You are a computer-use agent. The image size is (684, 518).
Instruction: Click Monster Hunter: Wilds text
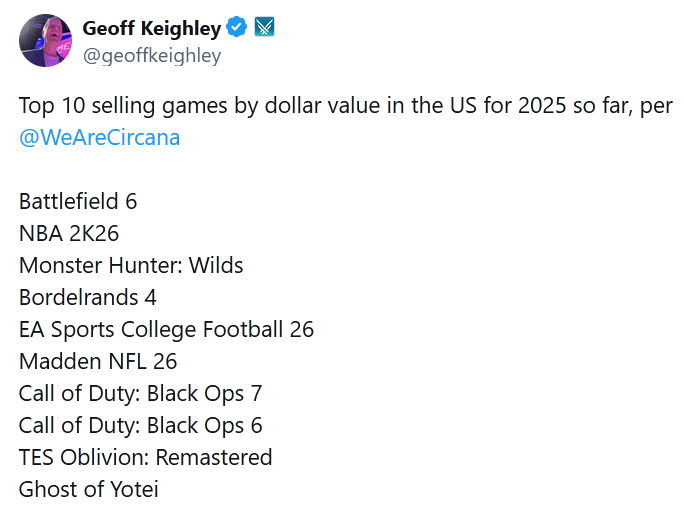[131, 265]
